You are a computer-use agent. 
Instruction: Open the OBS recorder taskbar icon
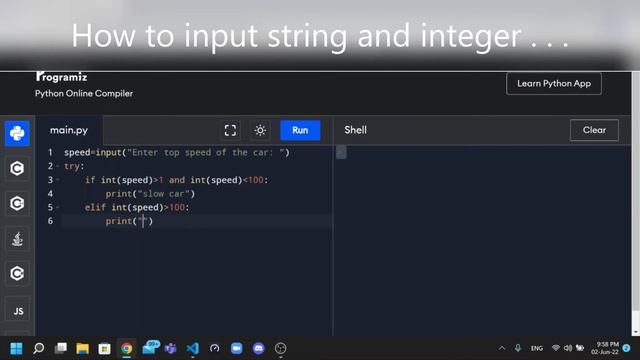click(280, 348)
